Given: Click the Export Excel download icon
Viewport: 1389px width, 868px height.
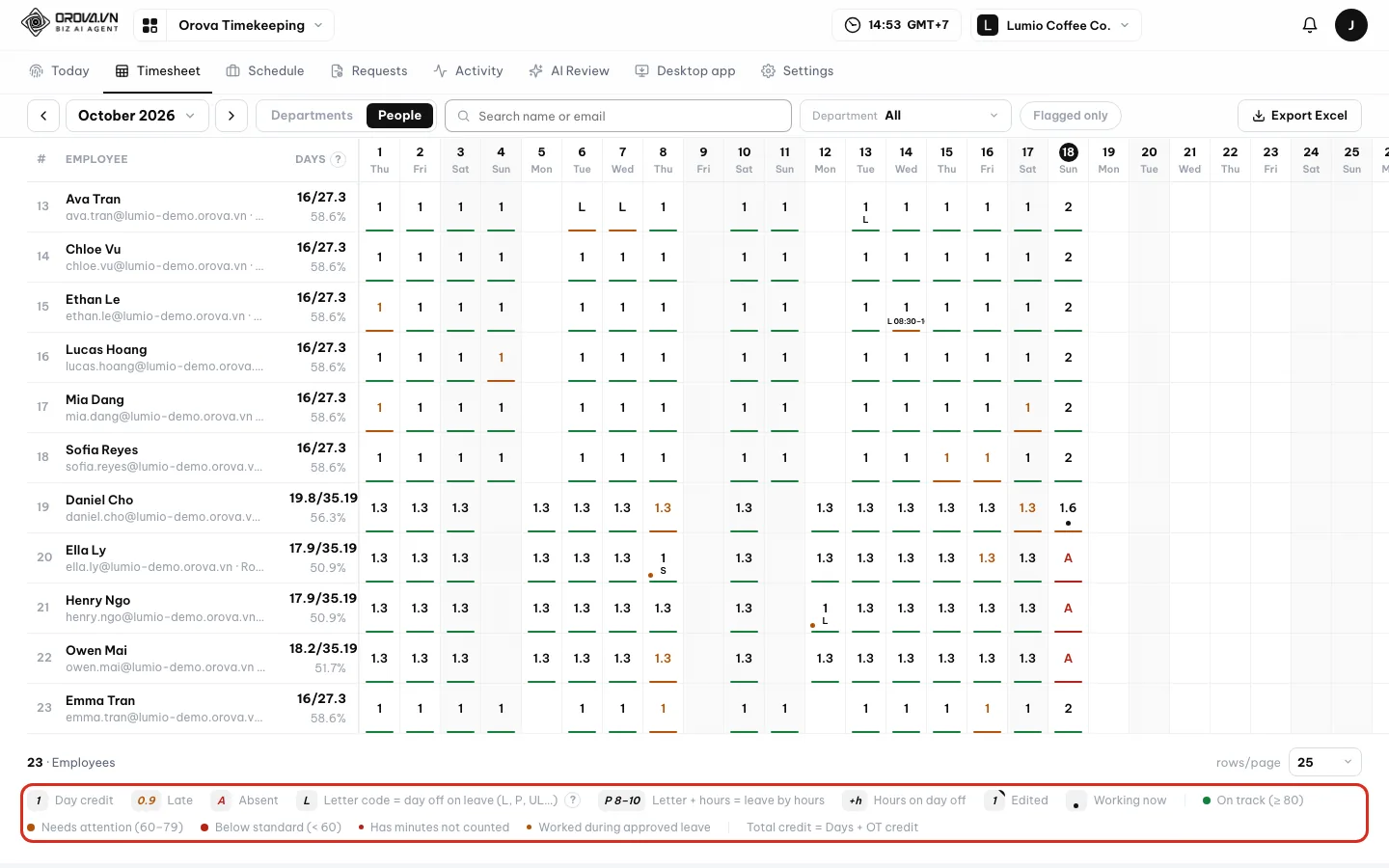Looking at the screenshot, I should click(x=1258, y=116).
